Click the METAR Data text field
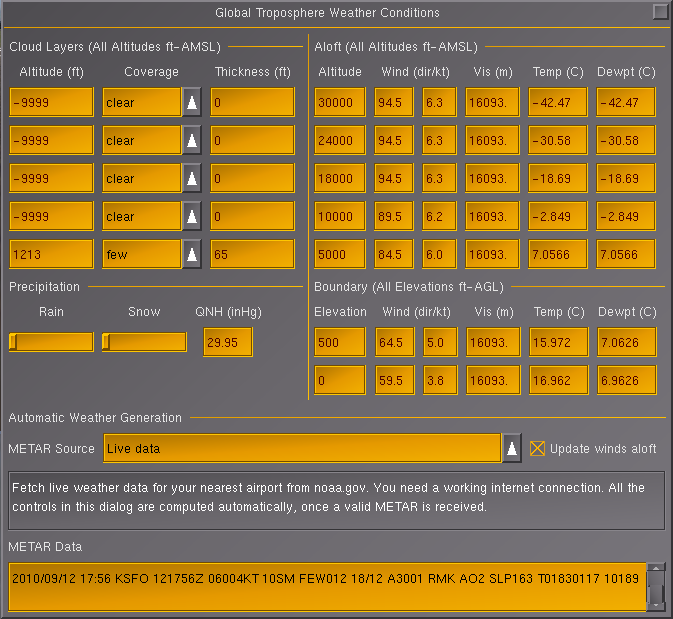The image size is (673, 619). tap(327, 587)
